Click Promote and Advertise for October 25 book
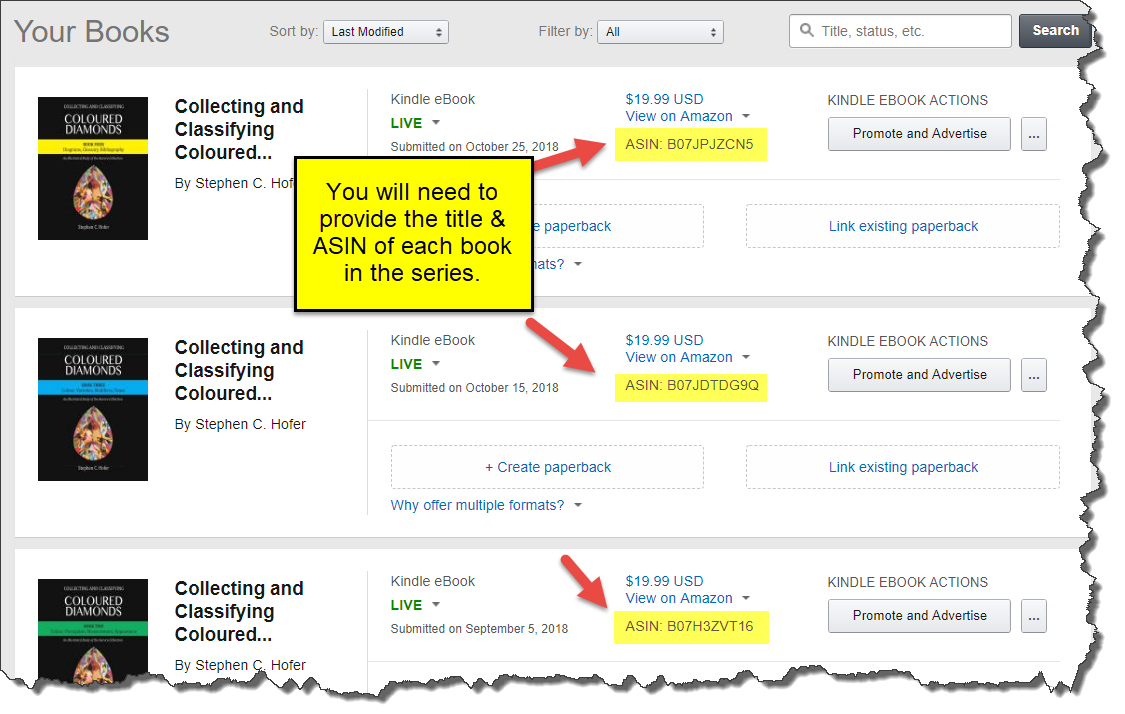 click(x=919, y=134)
